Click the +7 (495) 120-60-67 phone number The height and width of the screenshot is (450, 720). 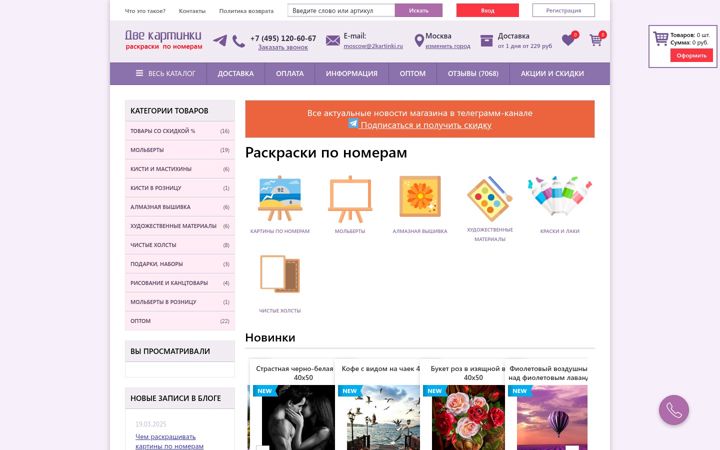pyautogui.click(x=283, y=38)
